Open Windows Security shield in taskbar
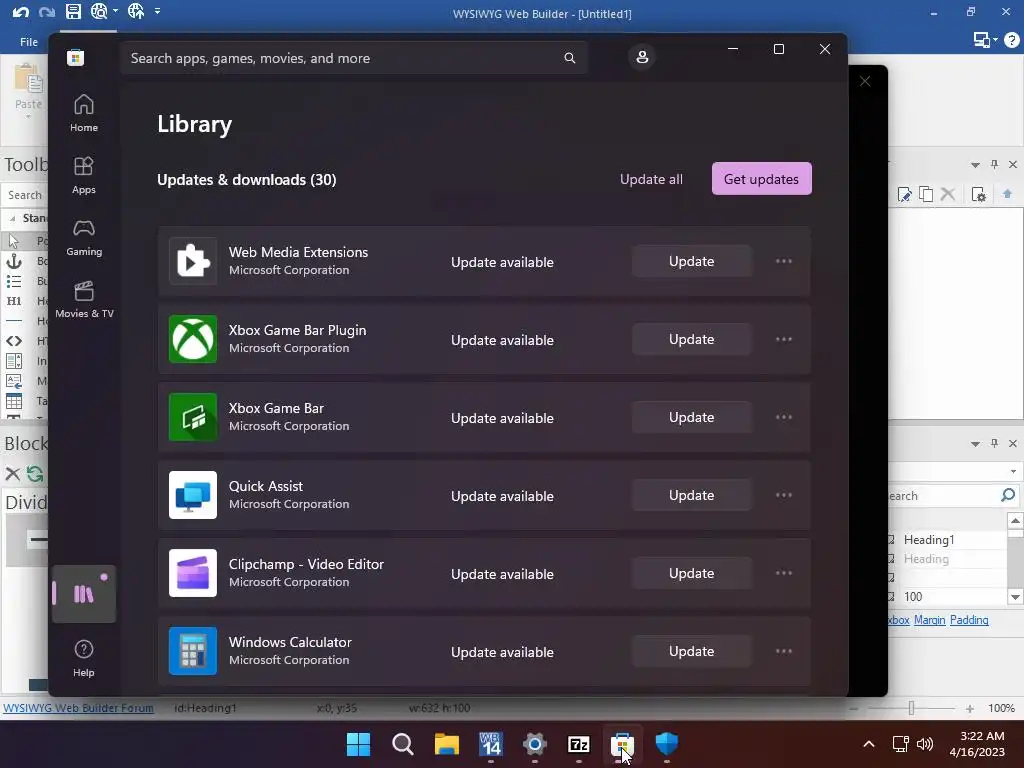The image size is (1024, 768). pos(667,744)
